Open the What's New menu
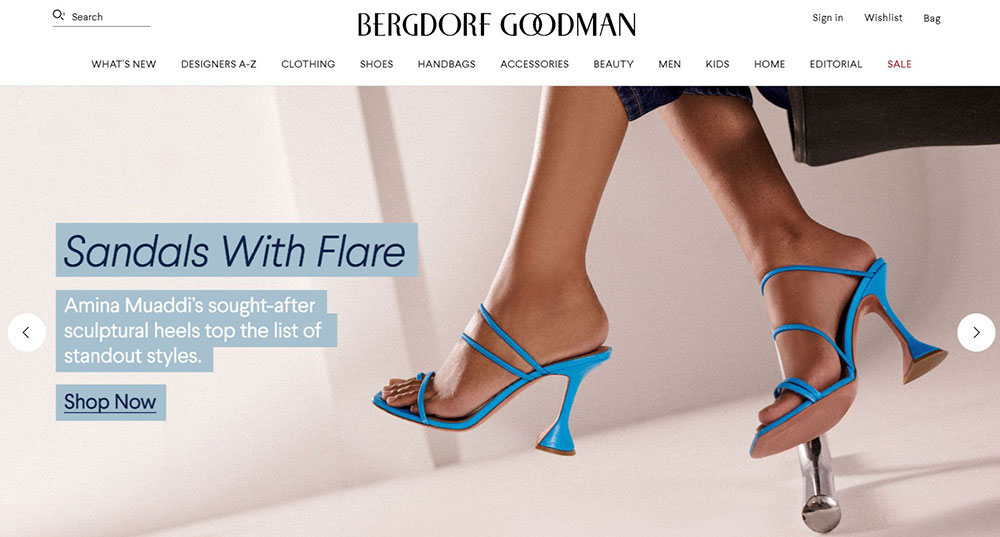This screenshot has height=537, width=1000. pyautogui.click(x=124, y=64)
